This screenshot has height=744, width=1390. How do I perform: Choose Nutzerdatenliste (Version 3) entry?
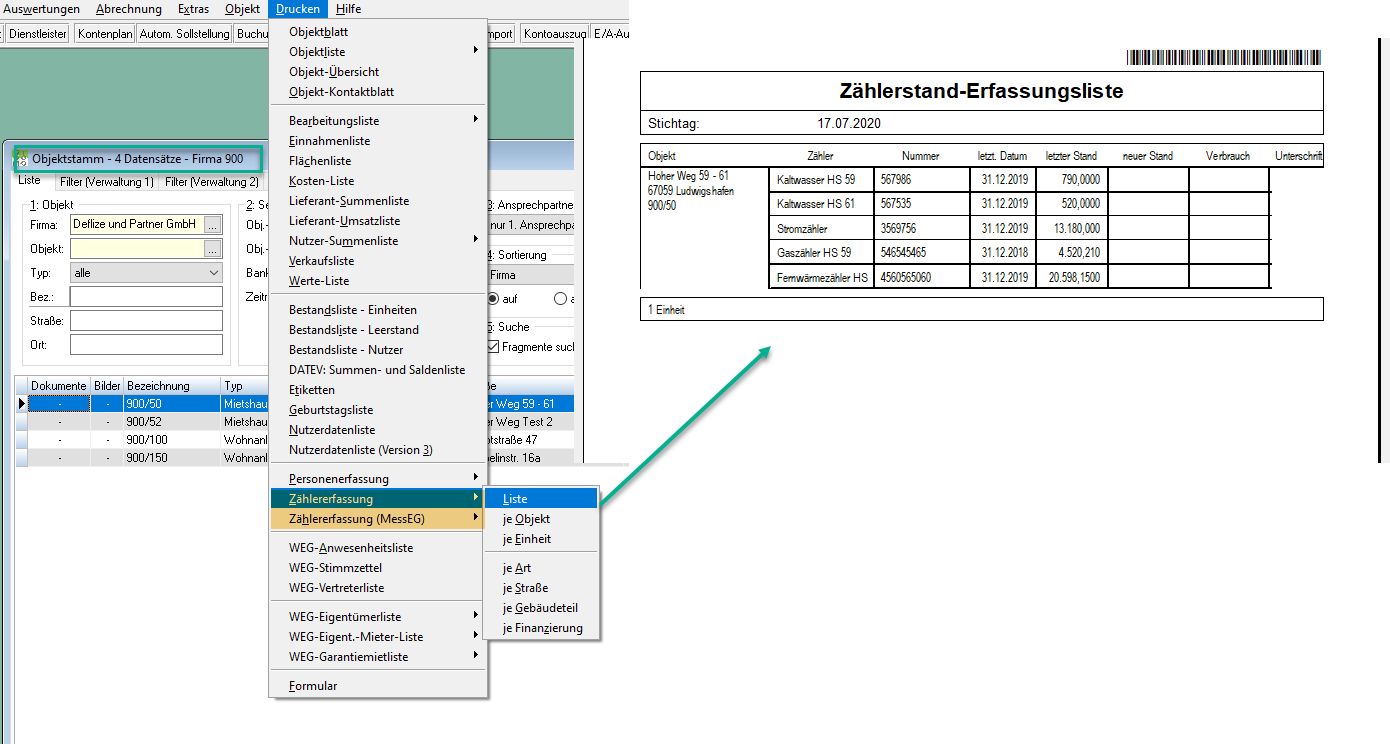378,450
